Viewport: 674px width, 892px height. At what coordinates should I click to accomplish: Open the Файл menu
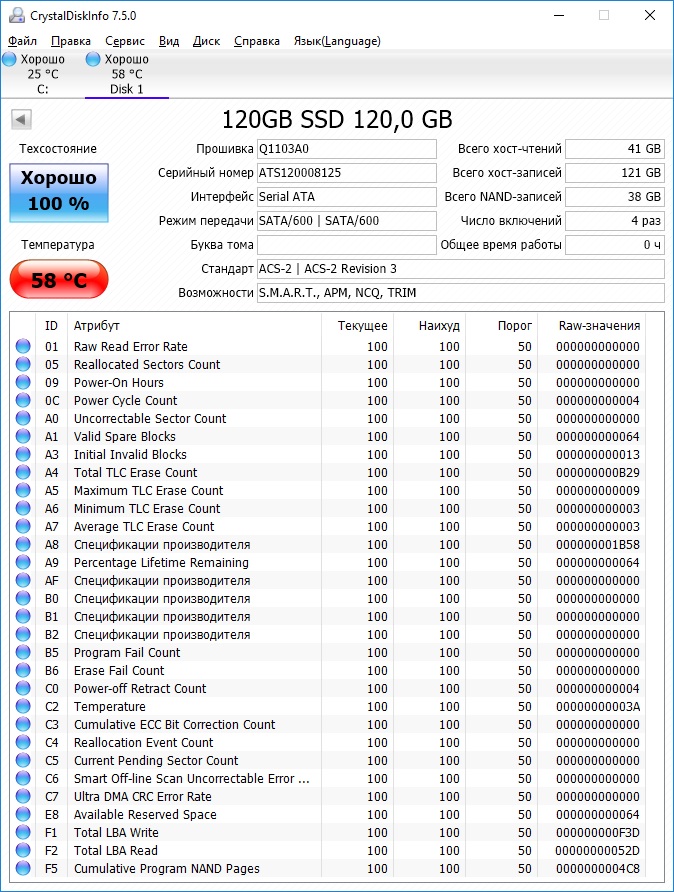pyautogui.click(x=22, y=41)
